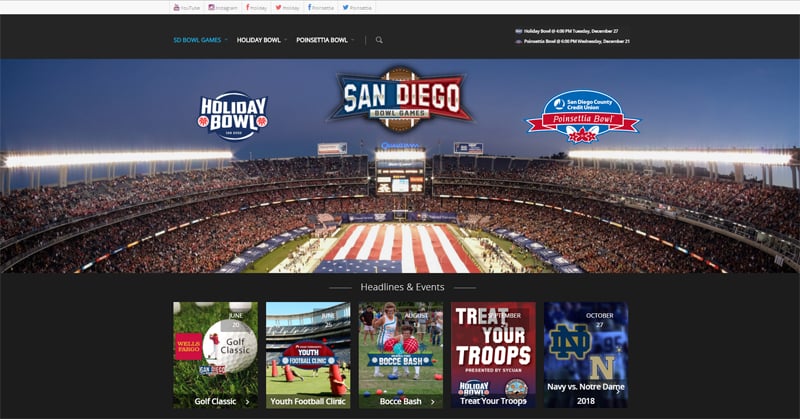The height and width of the screenshot is (419, 800).
Task: Expand the Poinsettia Bowl menu
Action: tap(324, 40)
